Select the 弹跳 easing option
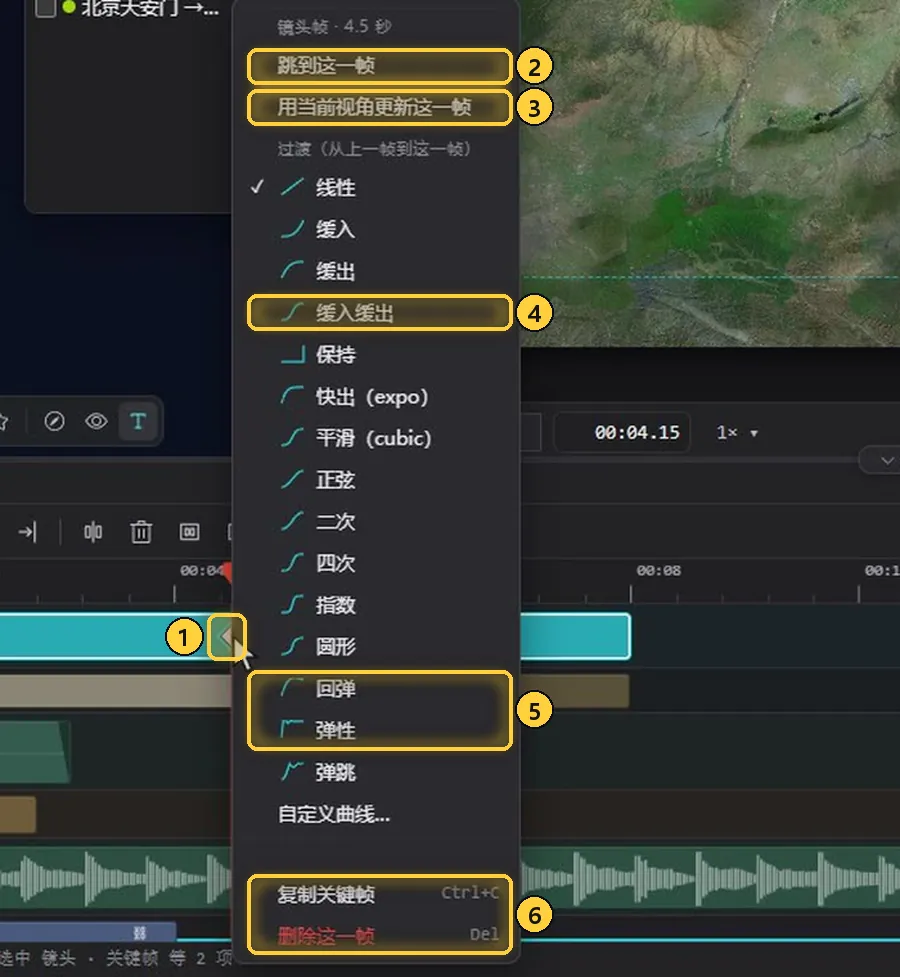This screenshot has width=900, height=977. (x=376, y=773)
